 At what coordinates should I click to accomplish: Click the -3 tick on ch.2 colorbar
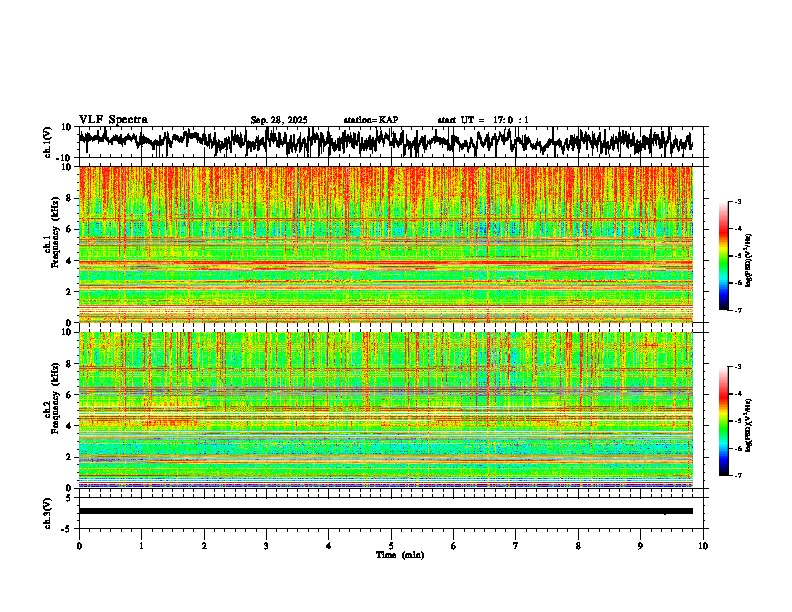click(x=738, y=367)
